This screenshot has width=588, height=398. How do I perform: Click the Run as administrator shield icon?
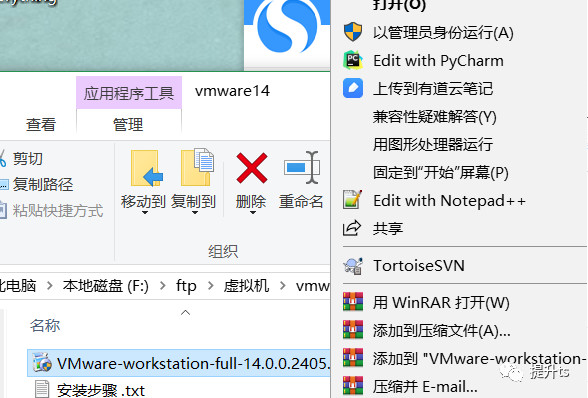coord(353,32)
